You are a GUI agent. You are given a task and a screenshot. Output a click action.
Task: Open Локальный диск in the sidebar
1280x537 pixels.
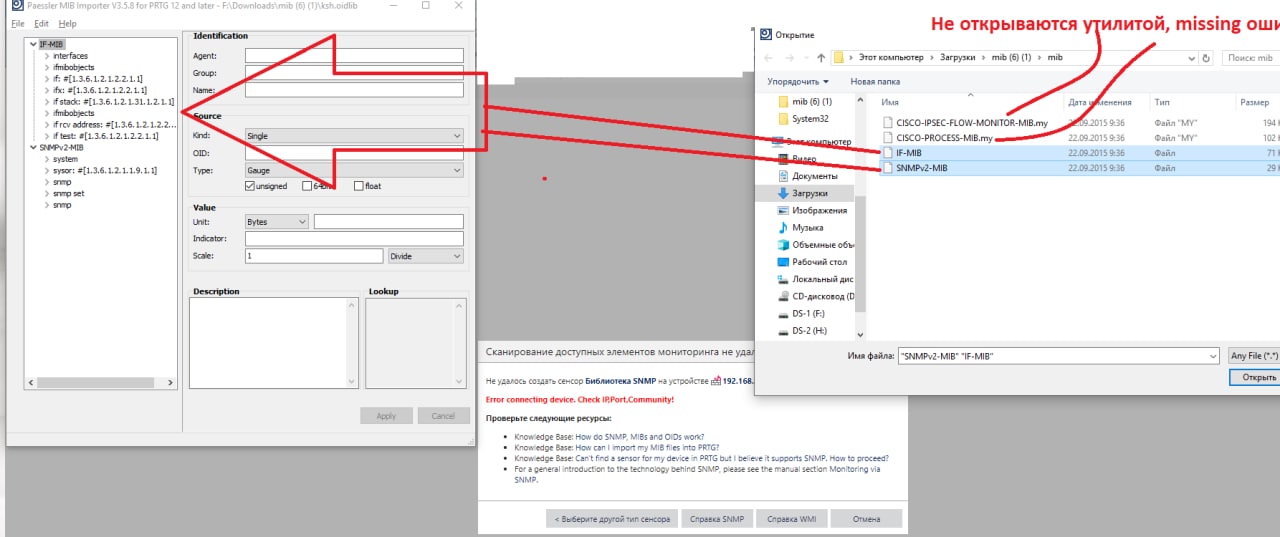817,279
